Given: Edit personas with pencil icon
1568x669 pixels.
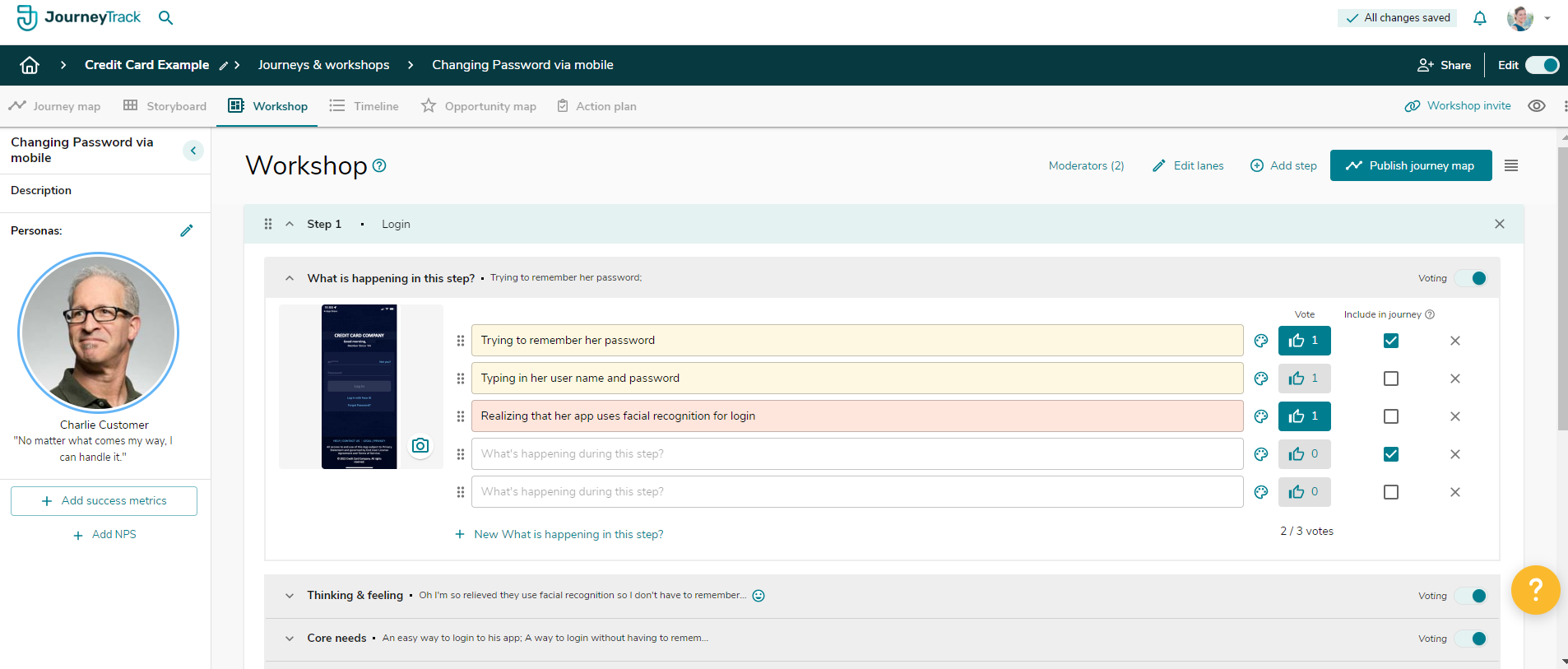Looking at the screenshot, I should 187,230.
